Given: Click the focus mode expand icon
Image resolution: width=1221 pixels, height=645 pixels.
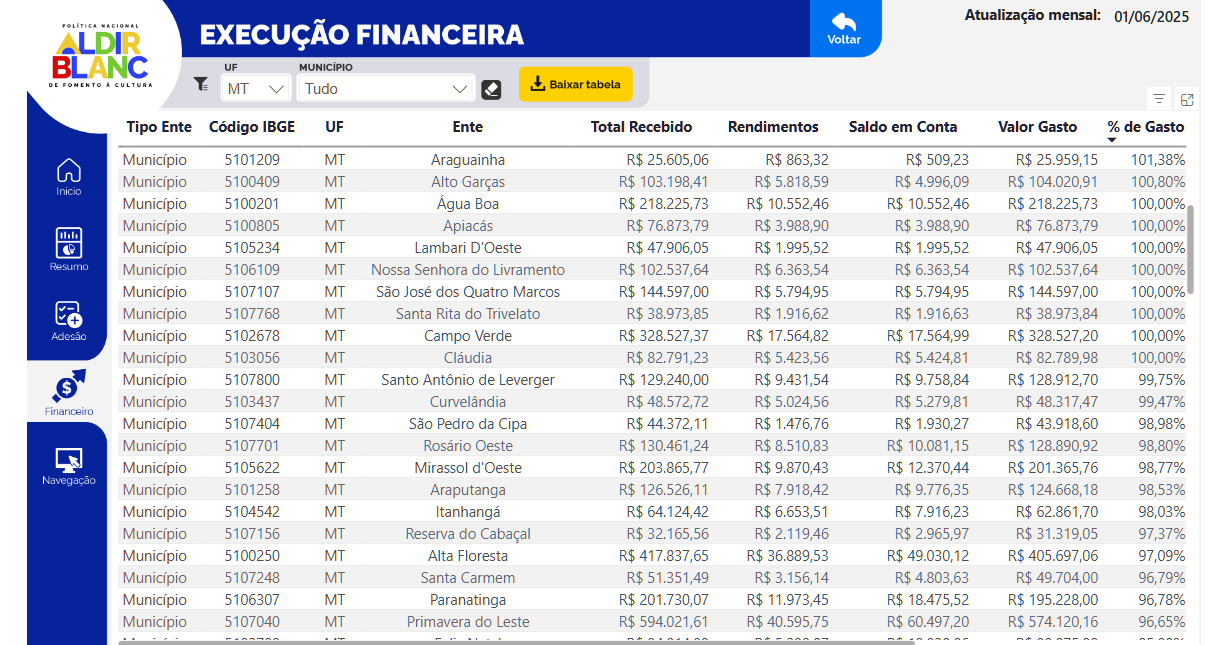Looking at the screenshot, I should pyautogui.click(x=1187, y=99).
